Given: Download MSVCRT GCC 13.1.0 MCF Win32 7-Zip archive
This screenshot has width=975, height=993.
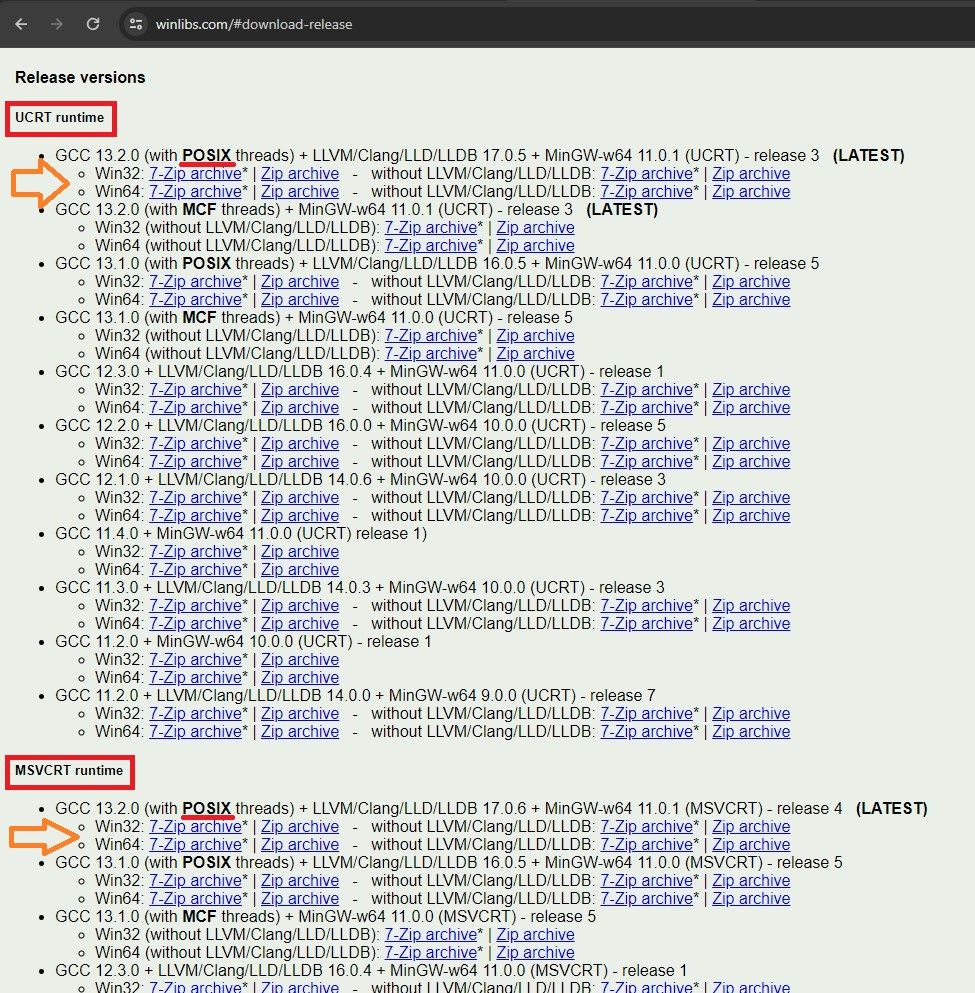Looking at the screenshot, I should (x=431, y=934).
